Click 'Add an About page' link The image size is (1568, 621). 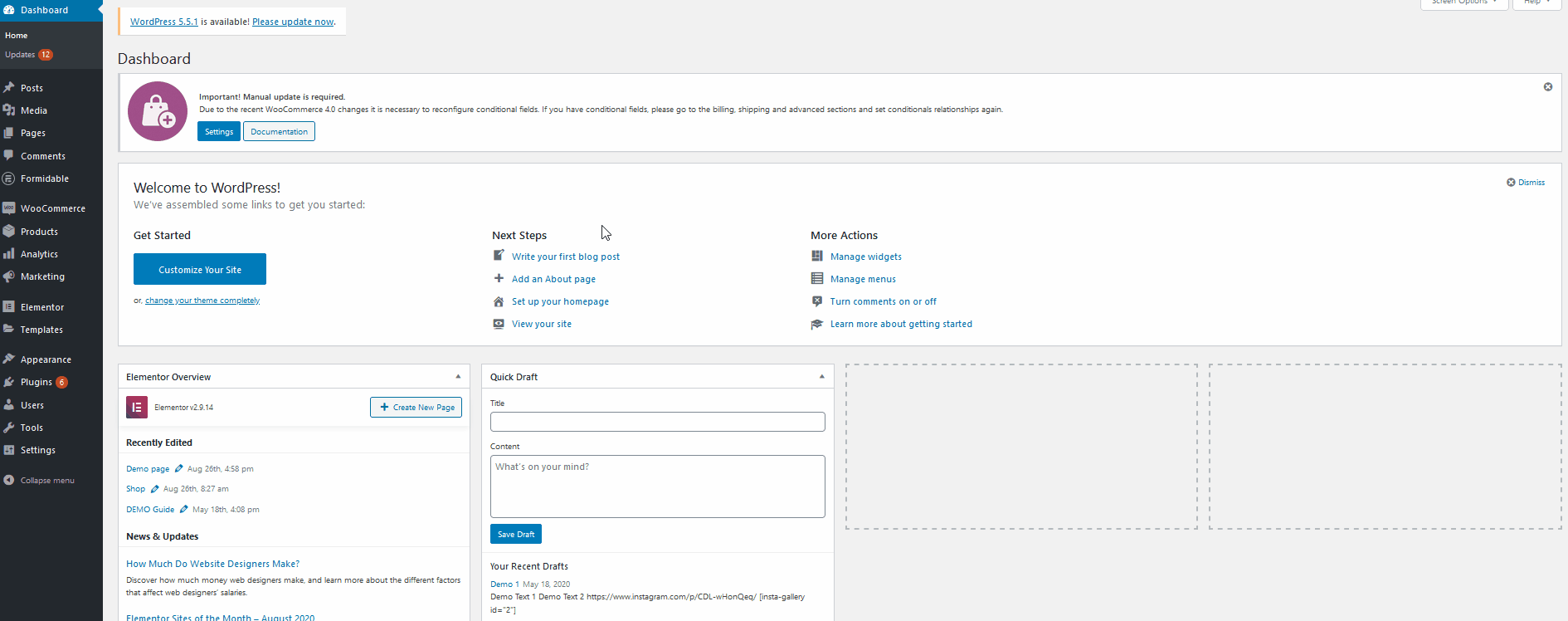553,279
